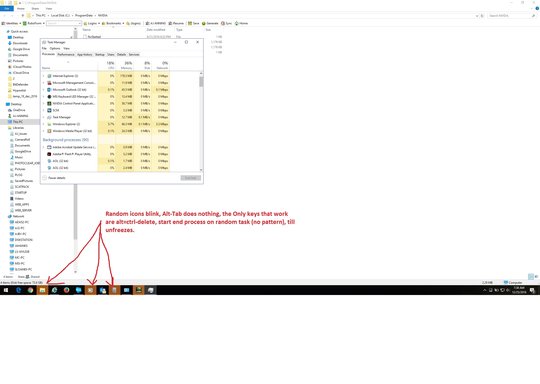Expand the Adobe Acrobat Update Service row
This screenshot has width=540, height=384.
pos(44,147)
